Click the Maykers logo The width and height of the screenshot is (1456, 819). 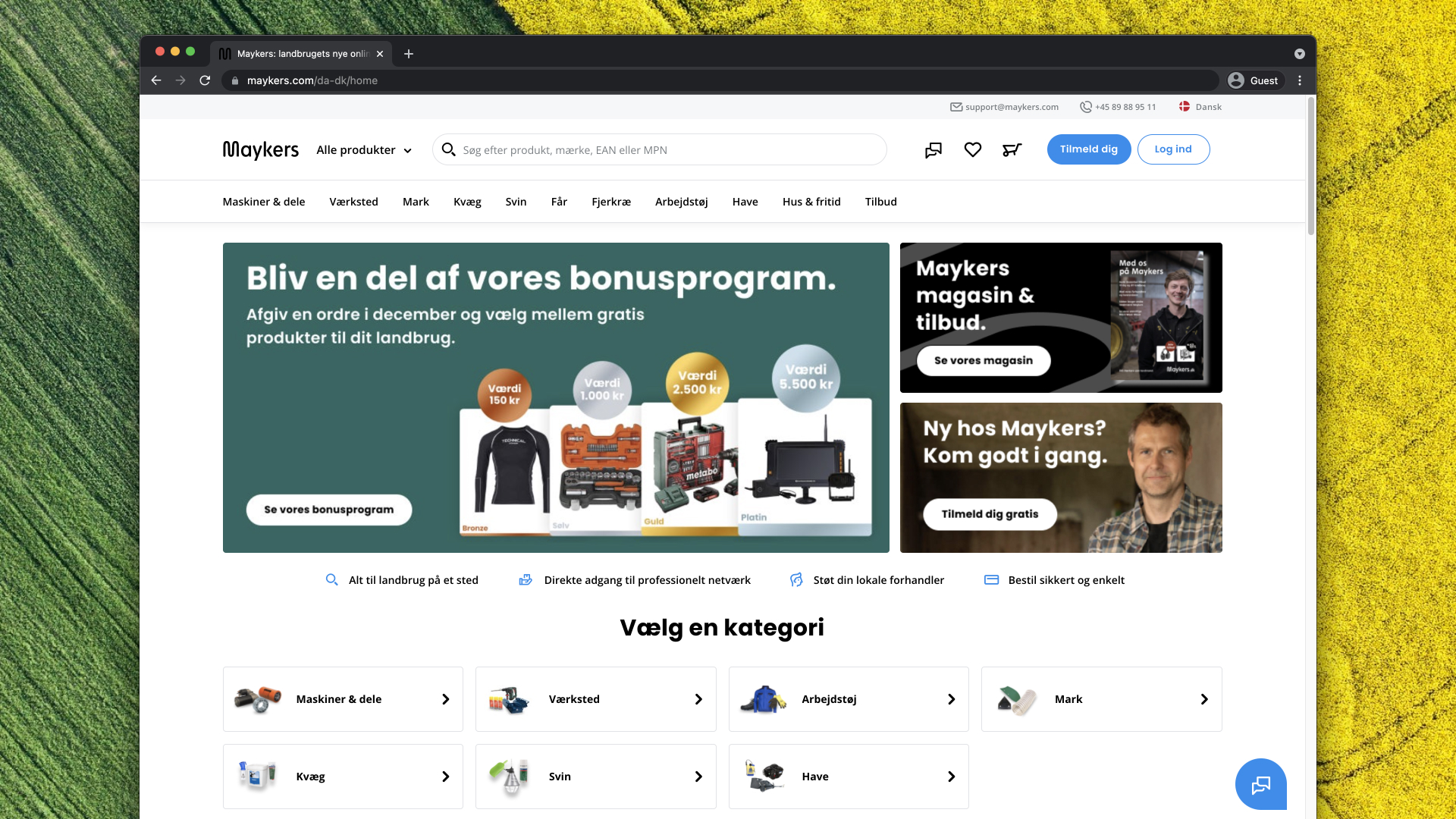click(261, 150)
